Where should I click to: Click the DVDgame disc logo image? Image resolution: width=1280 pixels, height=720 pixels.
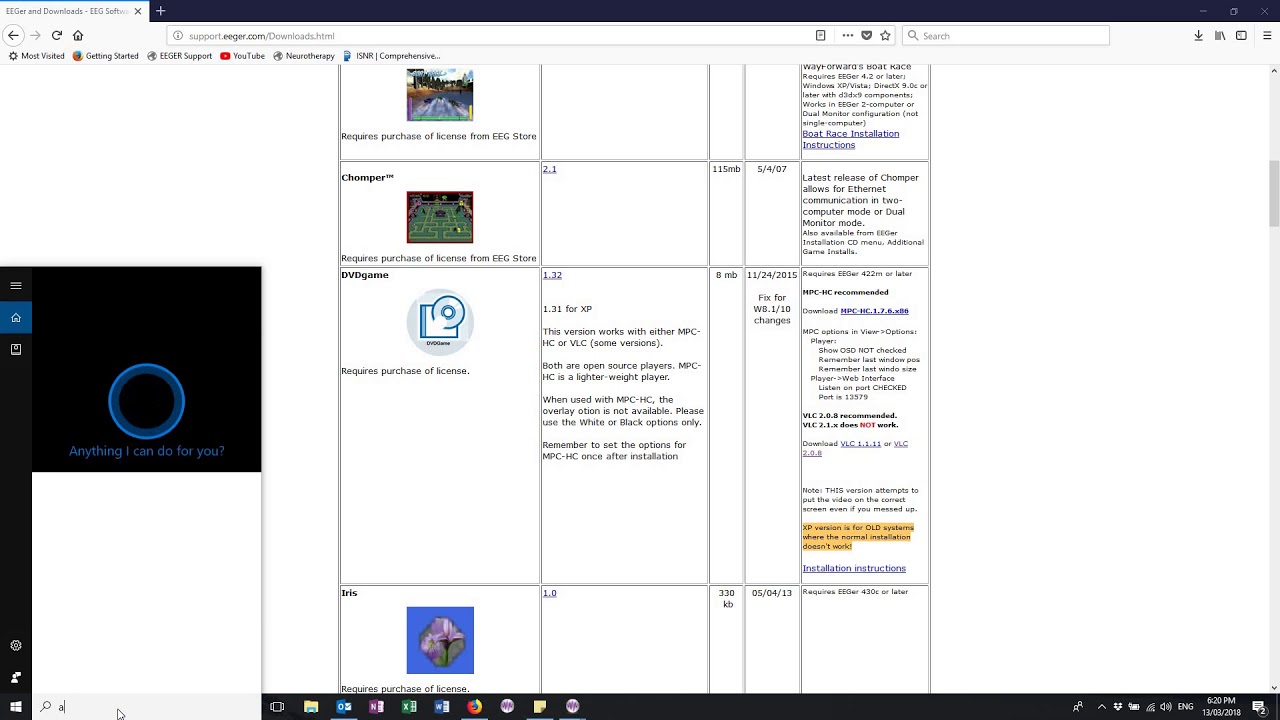[x=440, y=322]
